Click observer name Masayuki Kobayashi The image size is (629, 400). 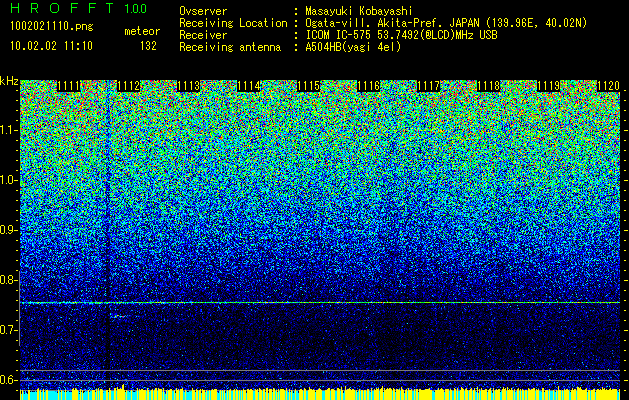point(359,11)
